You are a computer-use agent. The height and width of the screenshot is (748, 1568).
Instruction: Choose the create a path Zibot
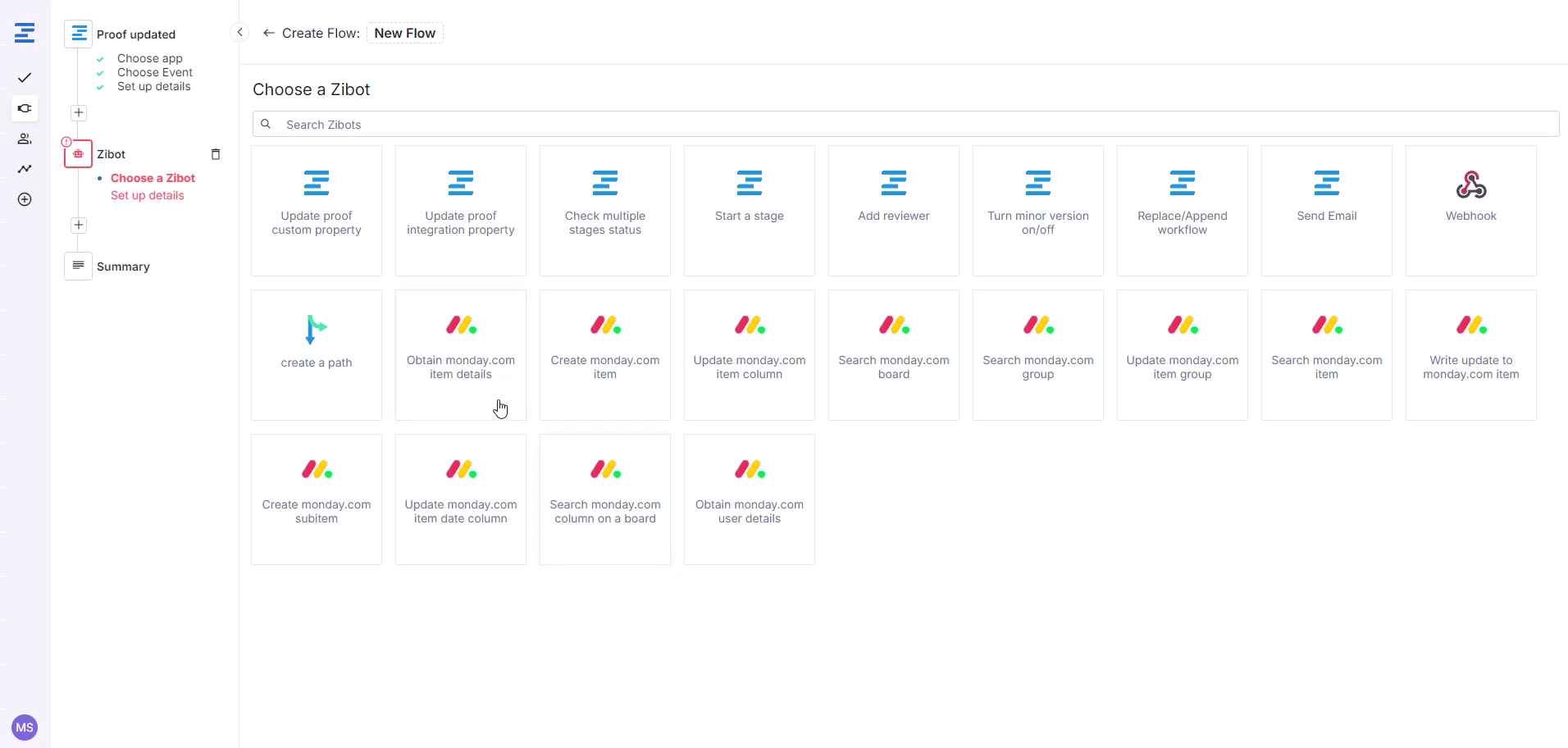click(x=317, y=355)
